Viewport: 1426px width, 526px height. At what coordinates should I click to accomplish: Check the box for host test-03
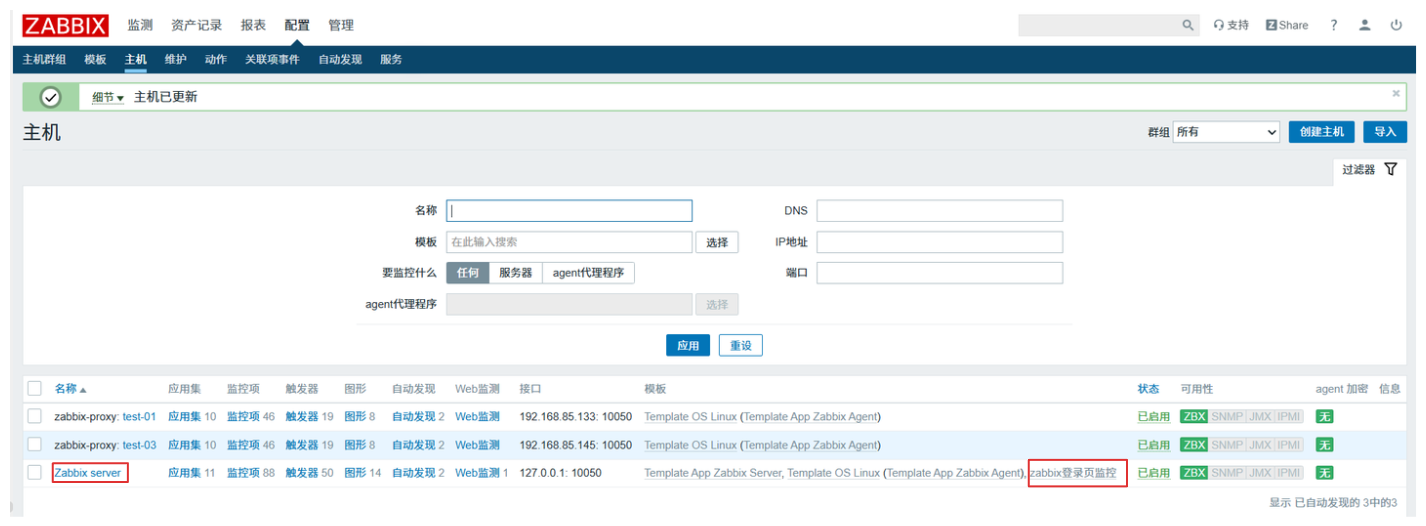coord(35,445)
